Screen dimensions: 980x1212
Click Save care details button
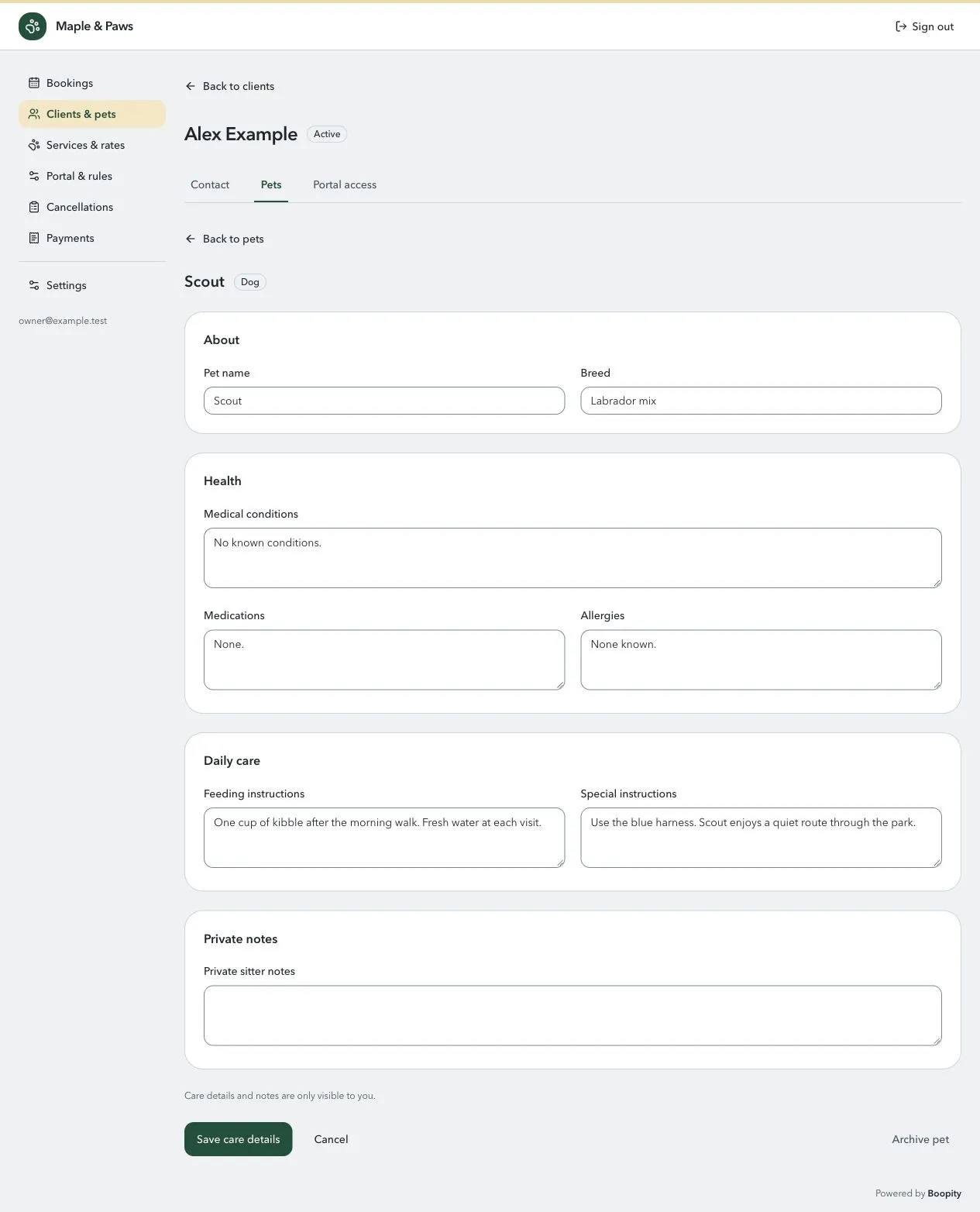click(x=239, y=1139)
